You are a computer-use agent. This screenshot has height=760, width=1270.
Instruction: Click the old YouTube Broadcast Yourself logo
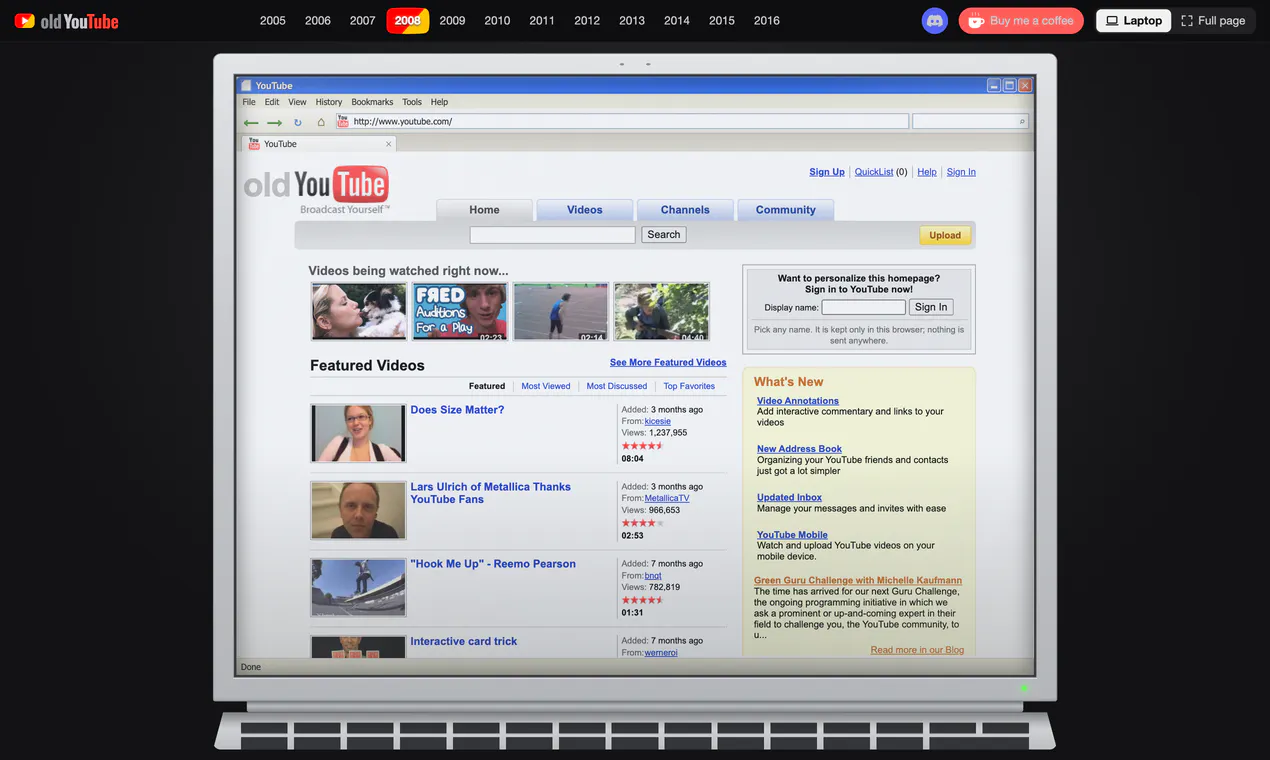click(316, 190)
